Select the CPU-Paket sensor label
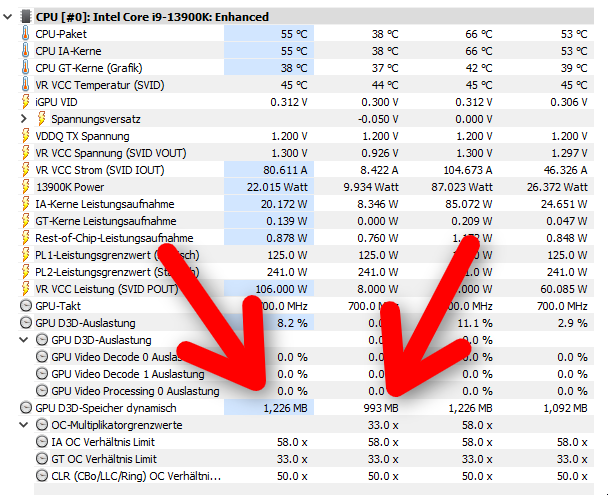Image resolution: width=608 pixels, height=495 pixels. (x=61, y=34)
